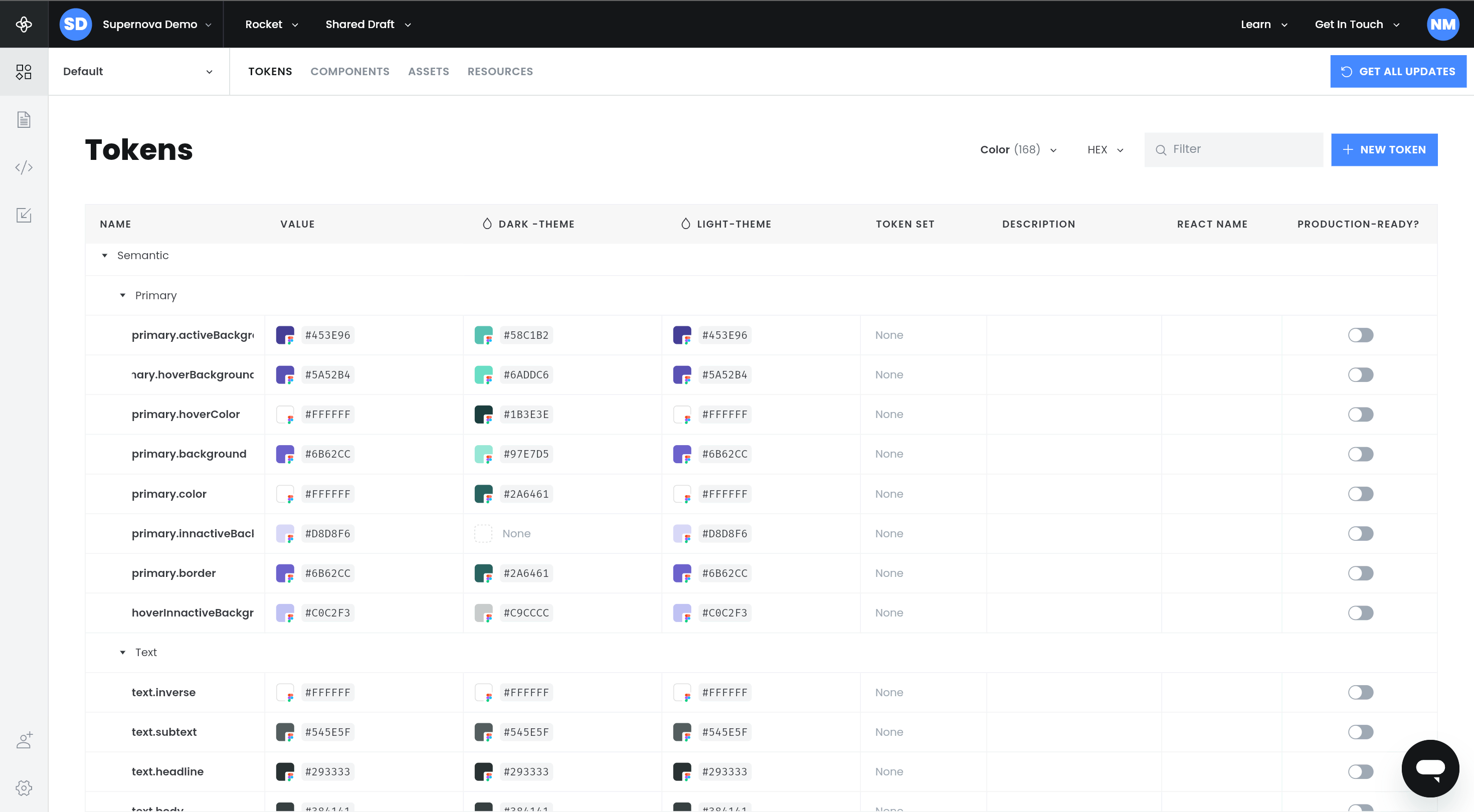Click the invite user icon
This screenshot has height=812, width=1474.
24,740
